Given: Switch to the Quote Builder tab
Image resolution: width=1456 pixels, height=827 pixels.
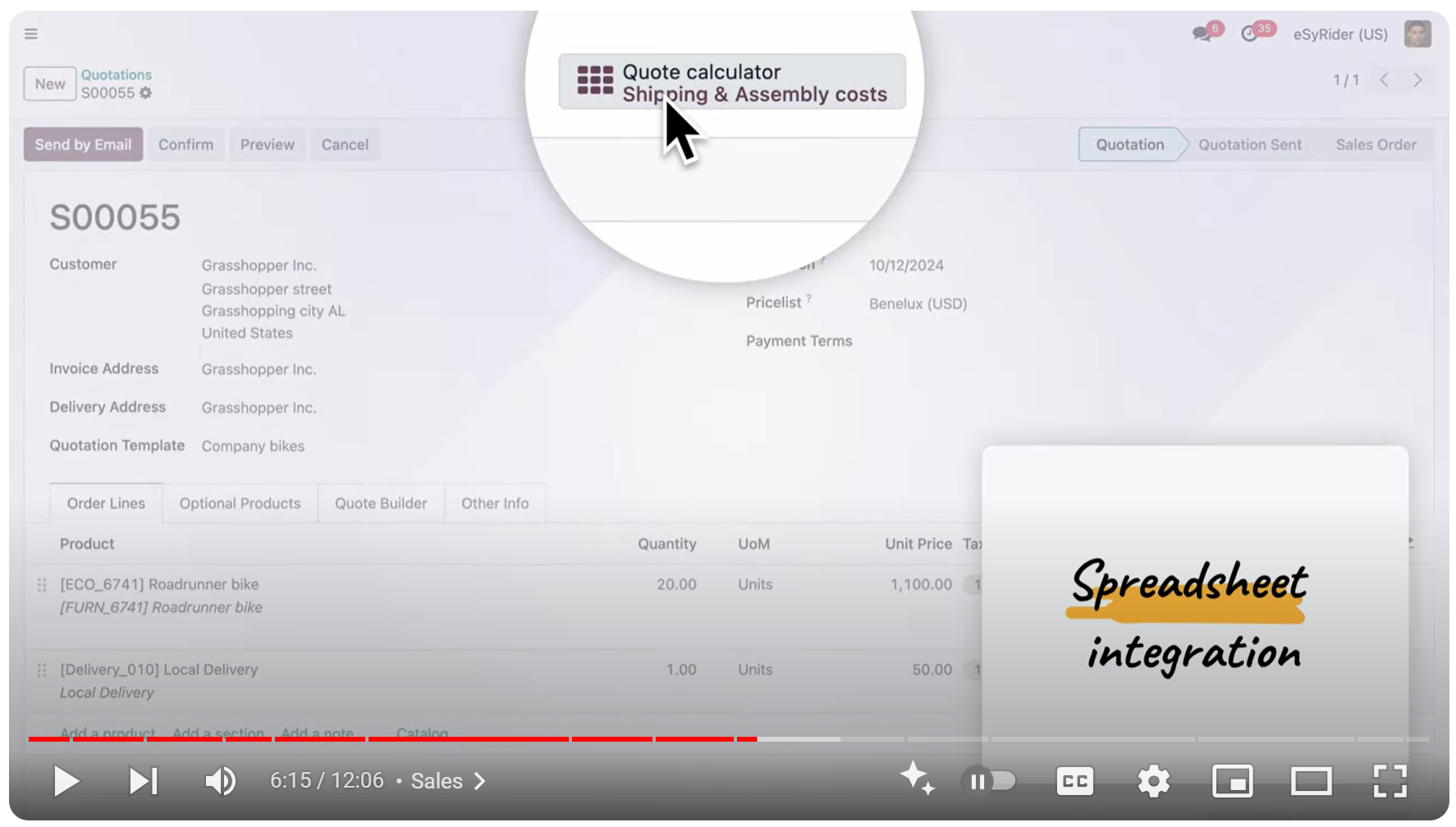Looking at the screenshot, I should 381,503.
